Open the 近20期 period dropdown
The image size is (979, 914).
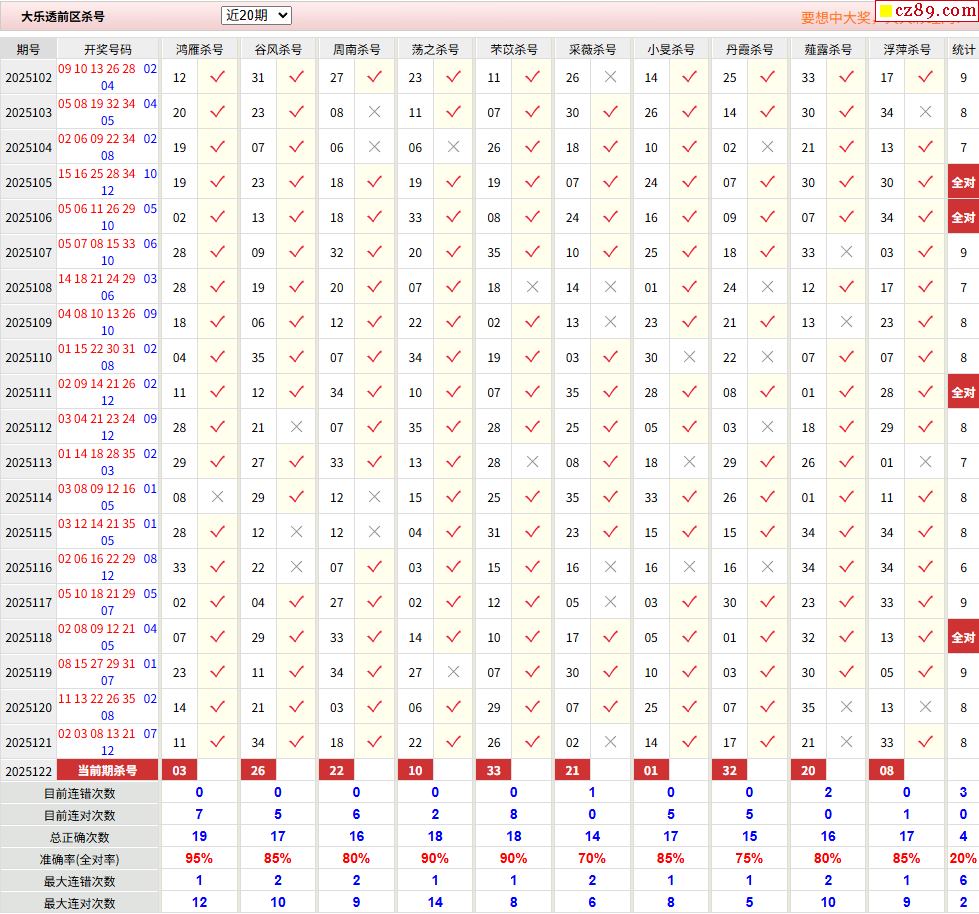click(256, 15)
